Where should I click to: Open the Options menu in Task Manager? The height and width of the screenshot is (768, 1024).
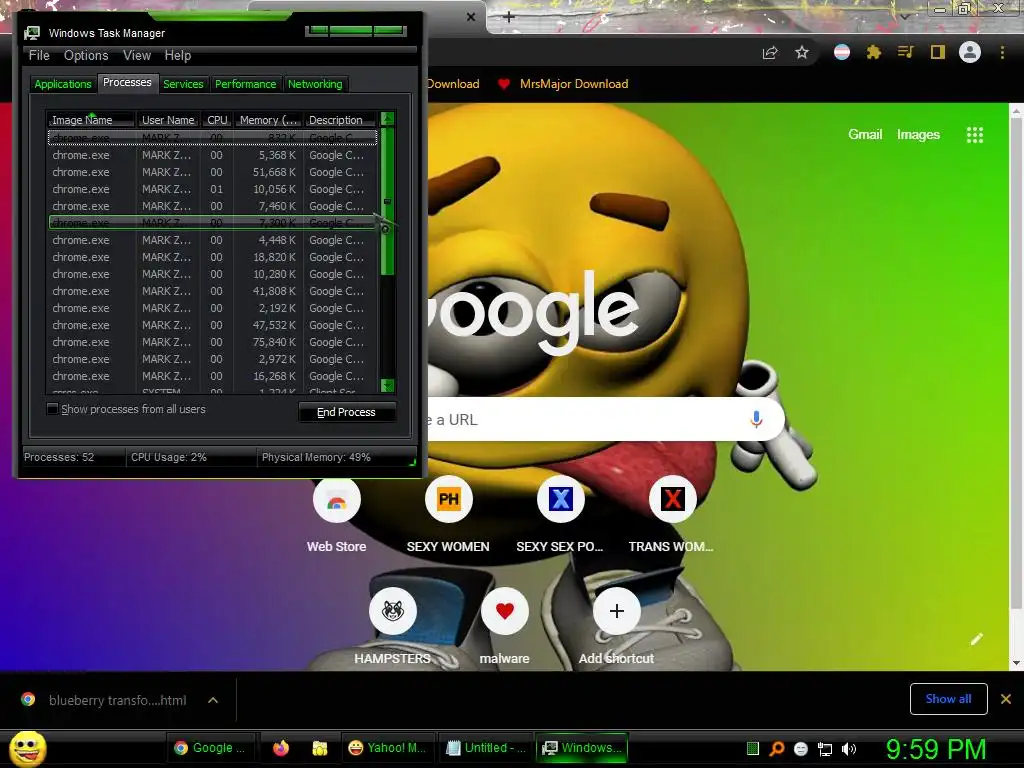(86, 56)
